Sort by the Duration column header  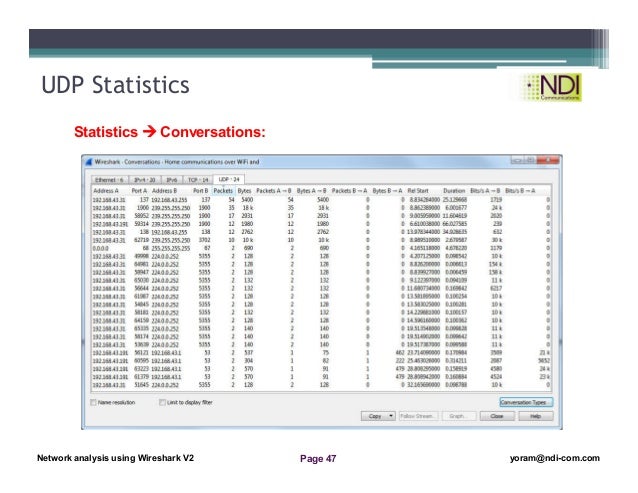click(x=454, y=191)
